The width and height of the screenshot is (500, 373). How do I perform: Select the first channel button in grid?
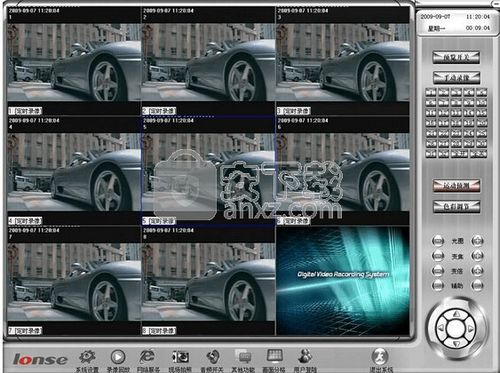click(431, 92)
